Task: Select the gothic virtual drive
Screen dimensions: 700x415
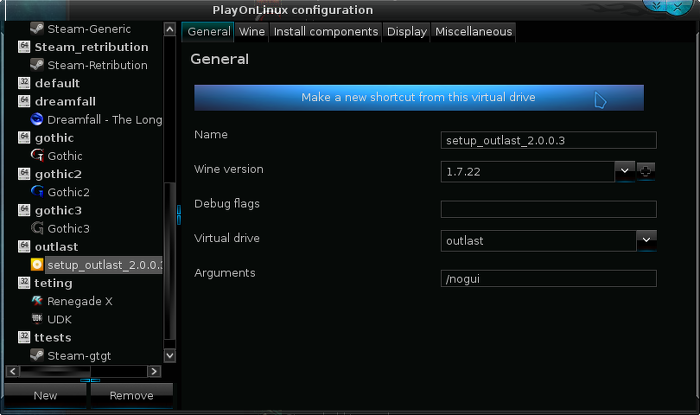Action: coord(54,137)
